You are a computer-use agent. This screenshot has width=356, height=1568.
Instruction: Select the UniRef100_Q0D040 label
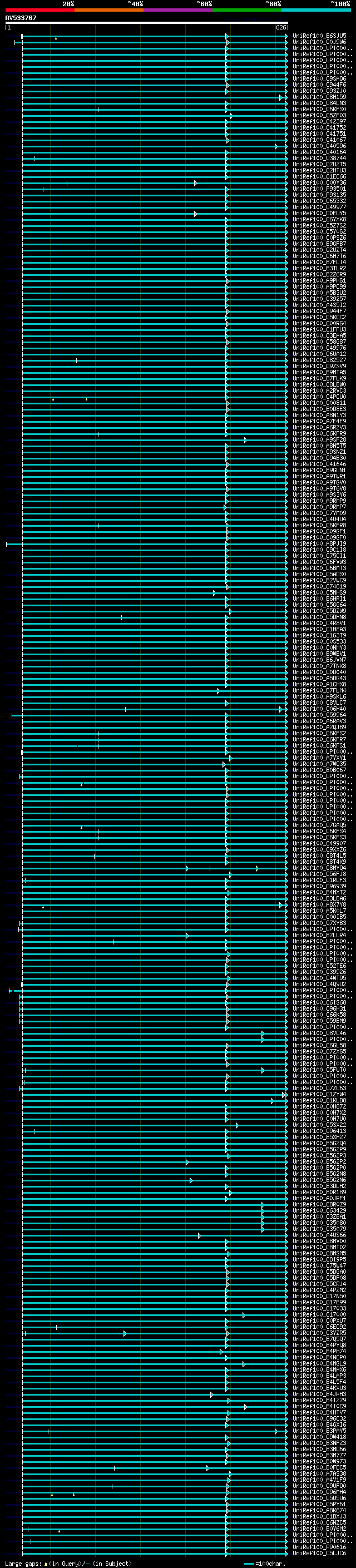(x=319, y=672)
